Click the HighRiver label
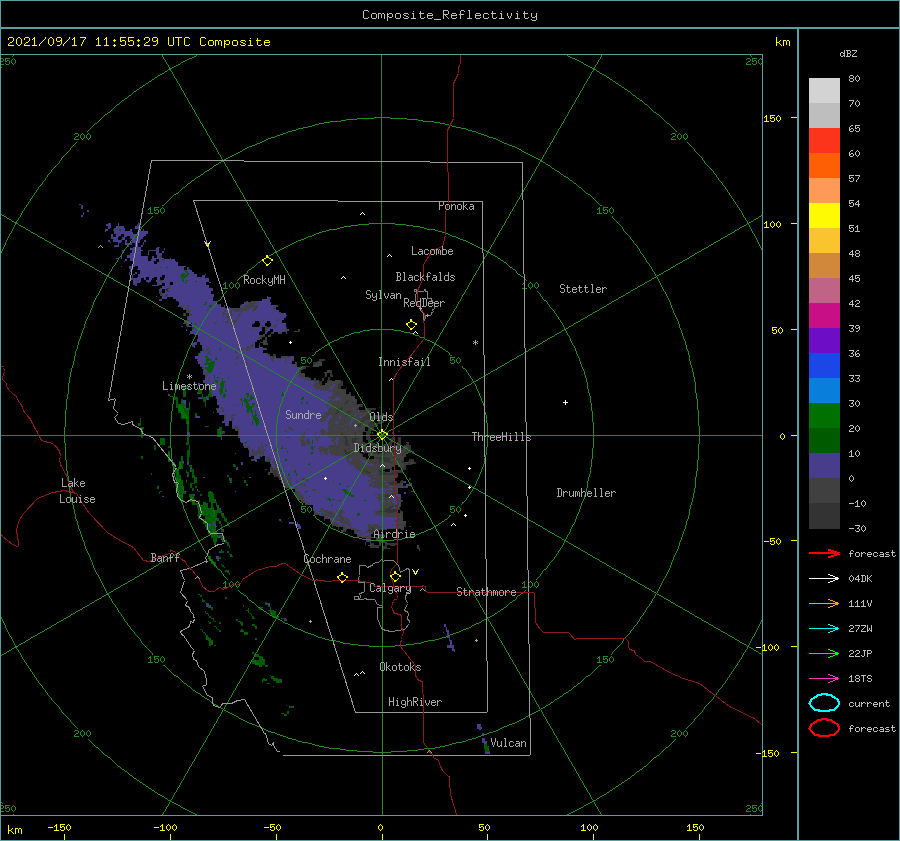 415,702
